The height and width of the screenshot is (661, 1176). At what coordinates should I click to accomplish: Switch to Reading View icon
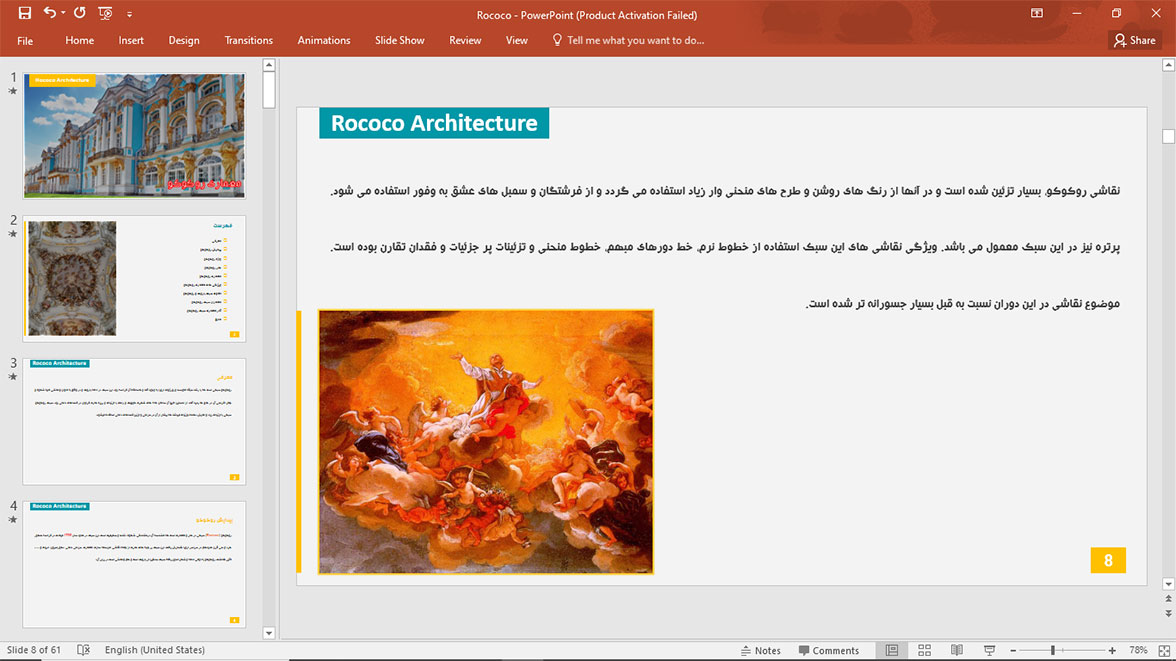pyautogui.click(x=957, y=650)
